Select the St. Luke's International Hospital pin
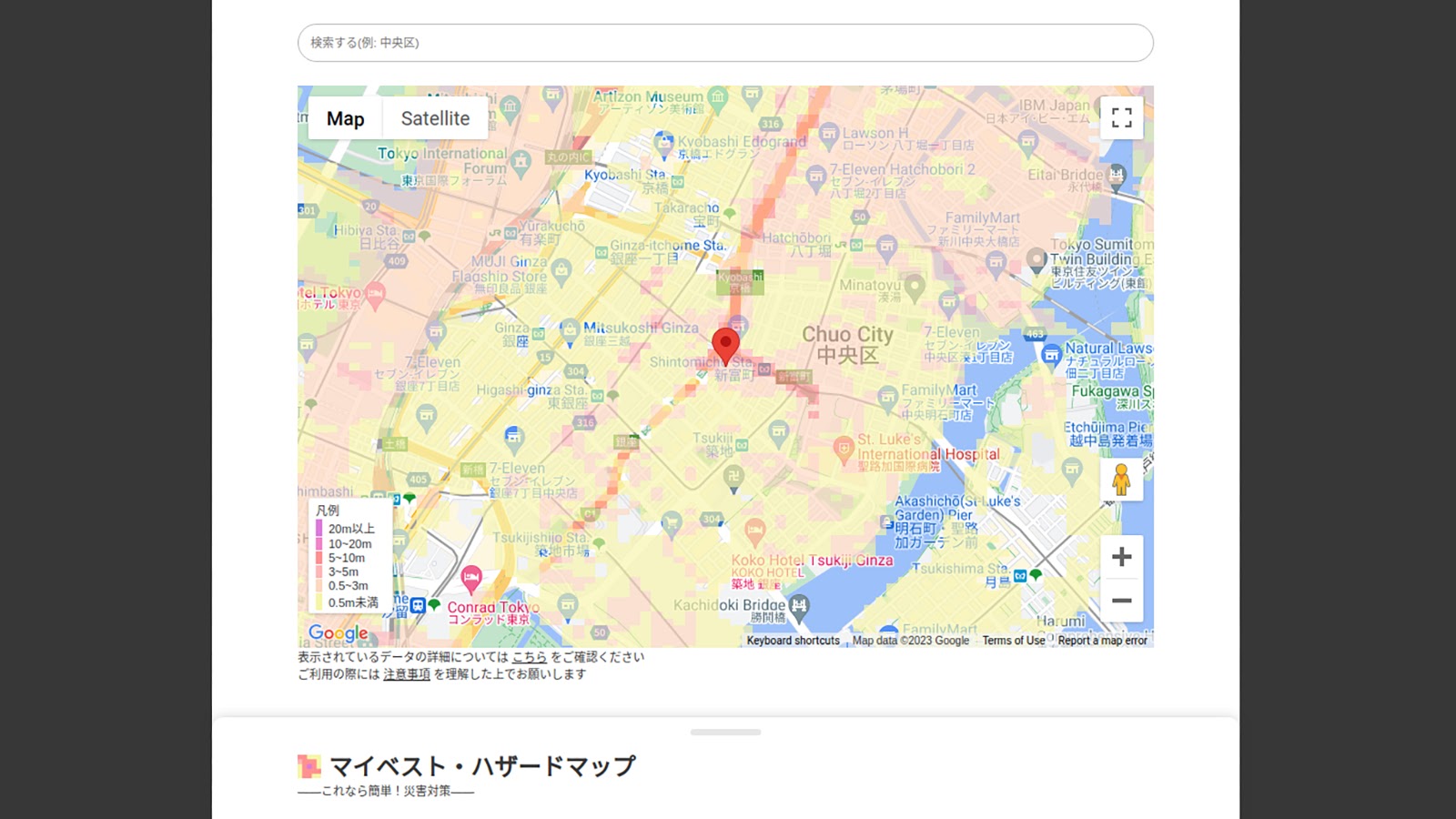 pyautogui.click(x=844, y=448)
